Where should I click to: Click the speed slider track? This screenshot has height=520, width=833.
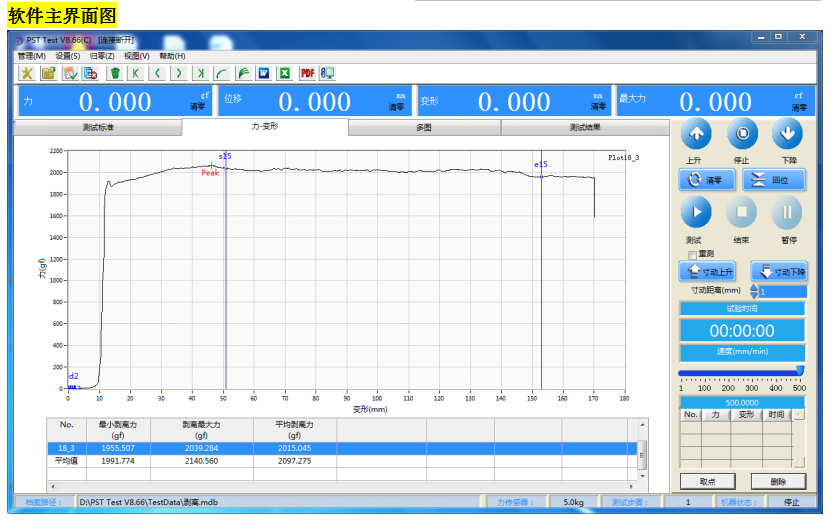pos(740,372)
